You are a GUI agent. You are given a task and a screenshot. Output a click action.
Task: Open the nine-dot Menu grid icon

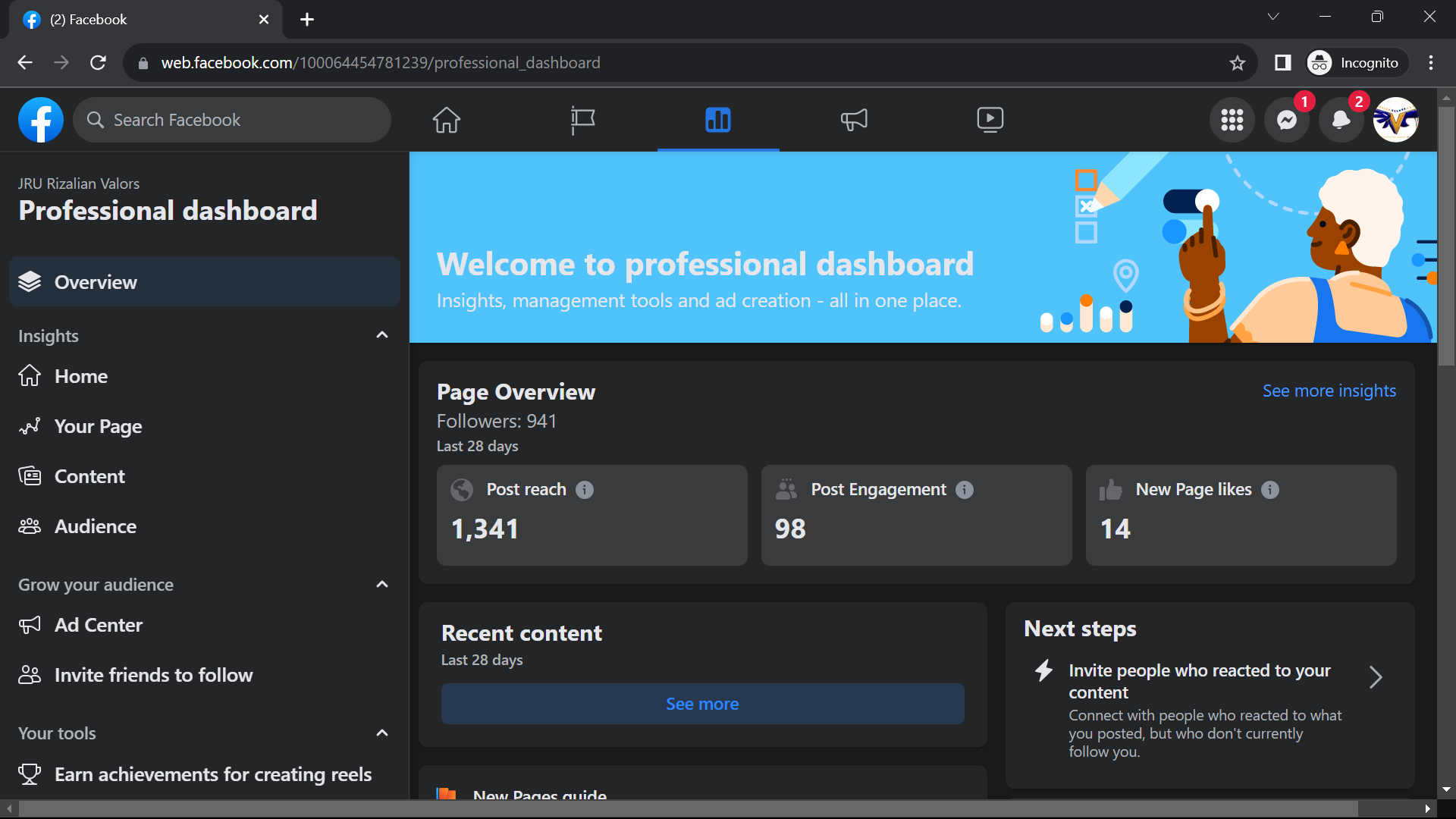click(x=1232, y=120)
